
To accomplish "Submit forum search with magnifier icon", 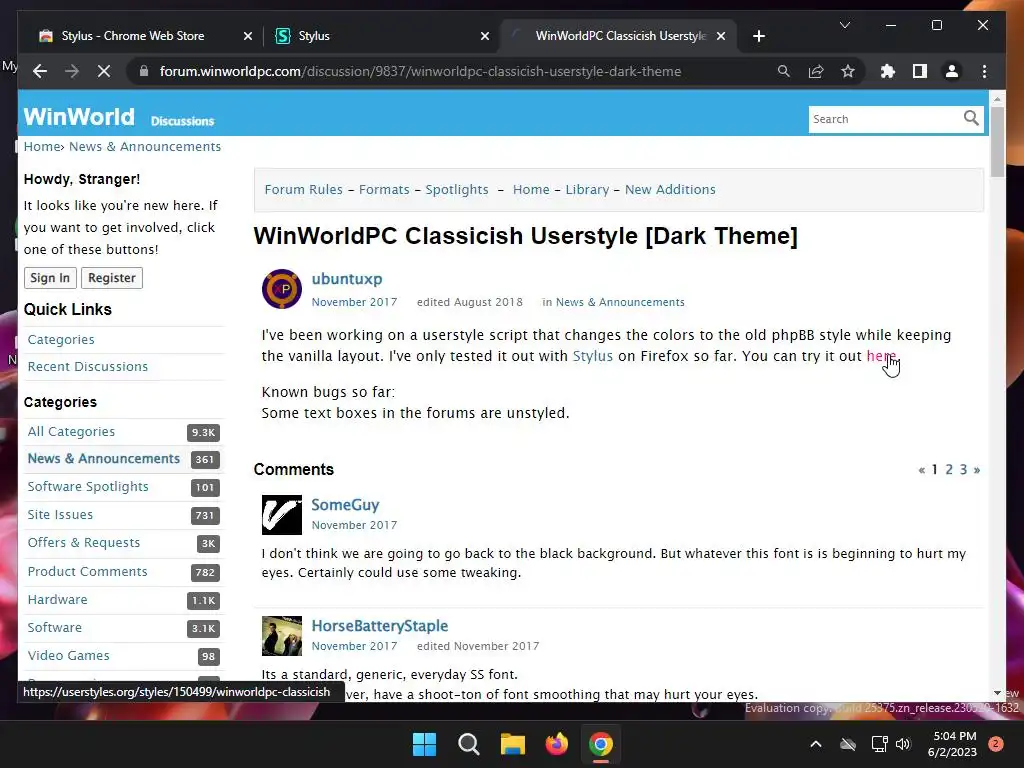I will [x=971, y=118].
